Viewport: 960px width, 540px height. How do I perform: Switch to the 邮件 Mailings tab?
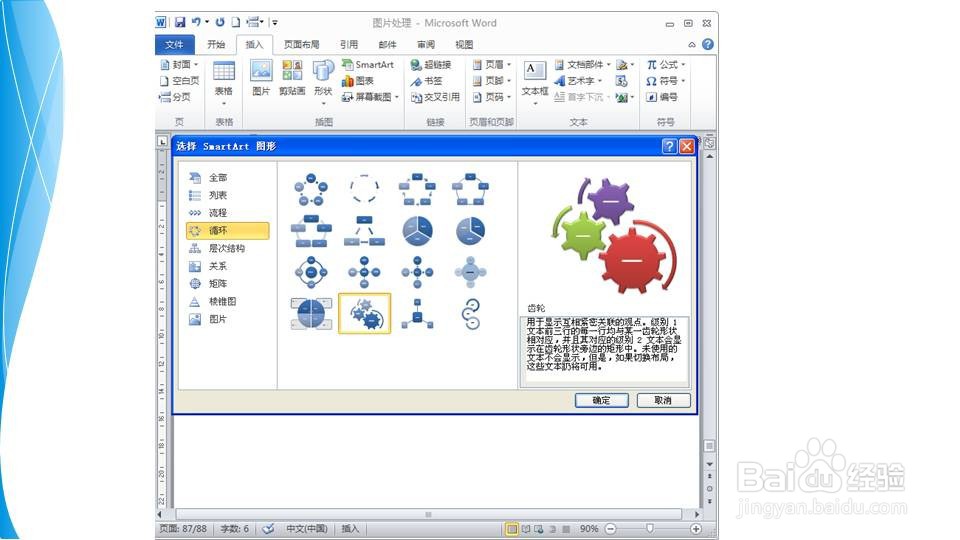click(388, 44)
